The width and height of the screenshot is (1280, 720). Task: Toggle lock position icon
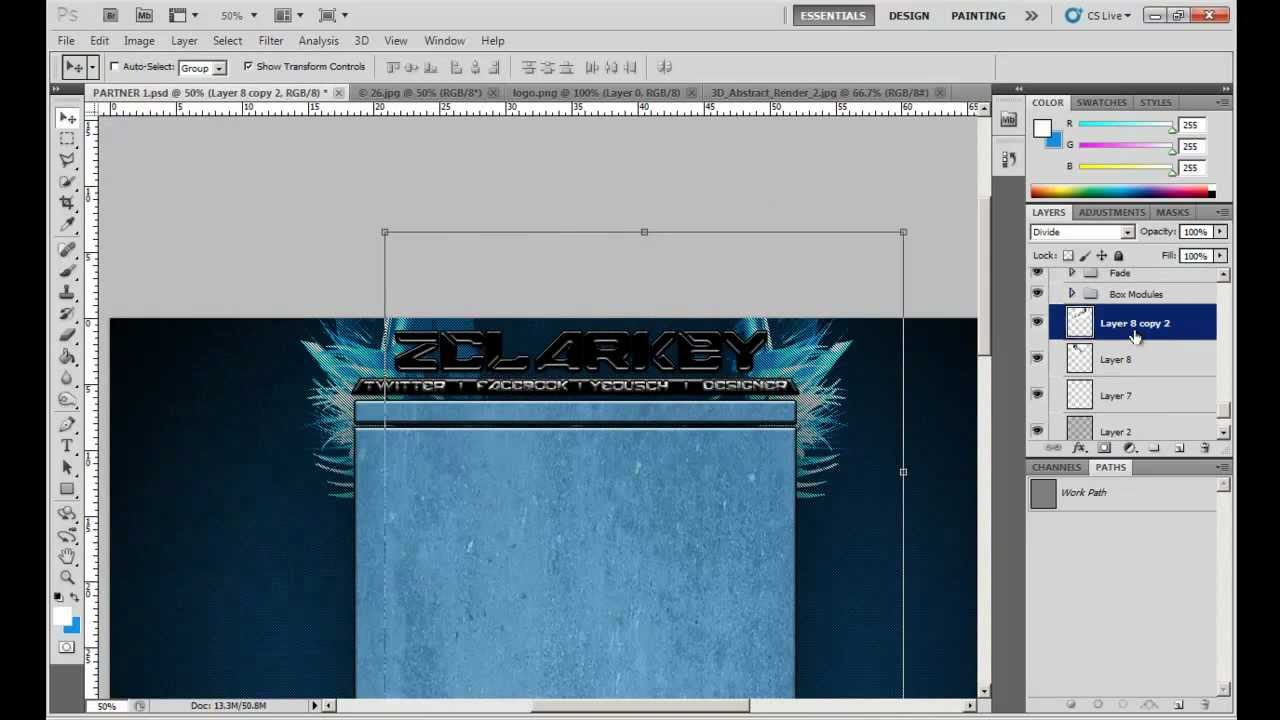click(1101, 256)
